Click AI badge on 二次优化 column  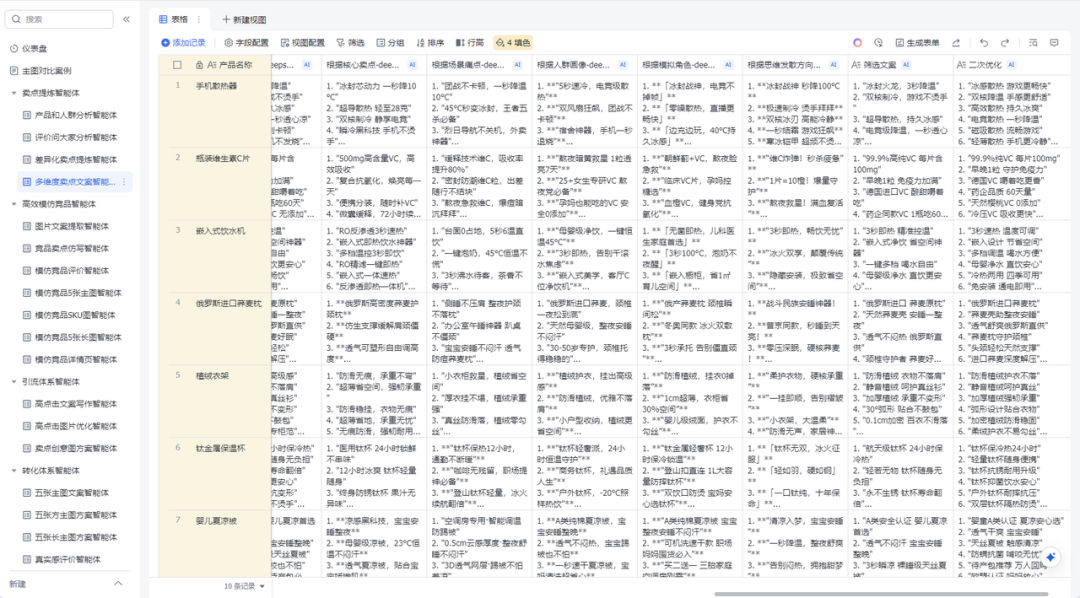pos(1011,65)
